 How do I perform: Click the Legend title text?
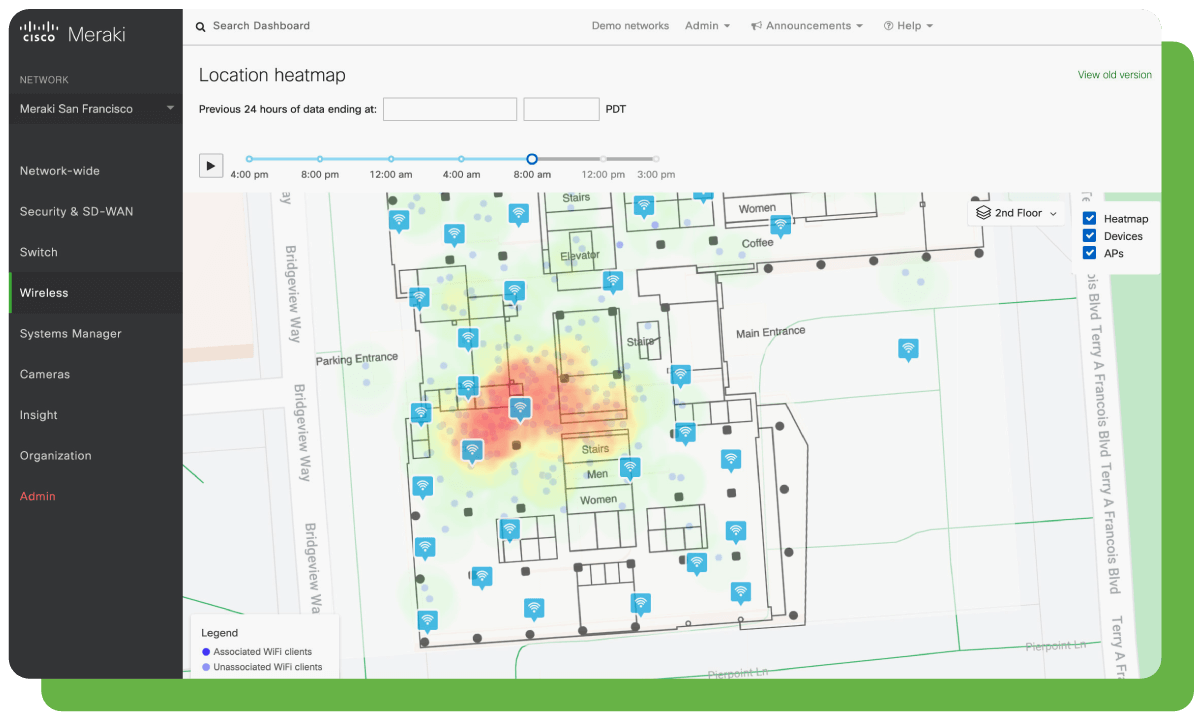coord(220,633)
